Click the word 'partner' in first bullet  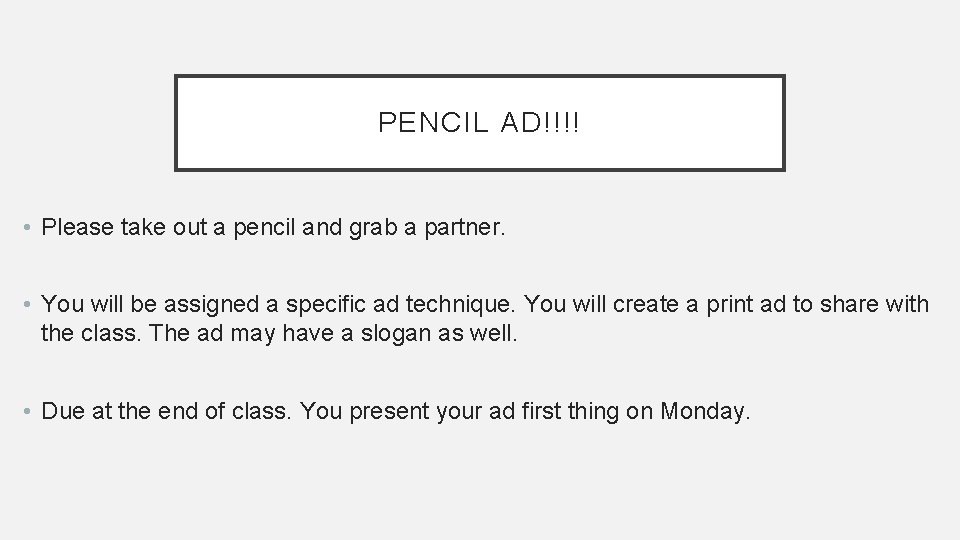point(463,228)
